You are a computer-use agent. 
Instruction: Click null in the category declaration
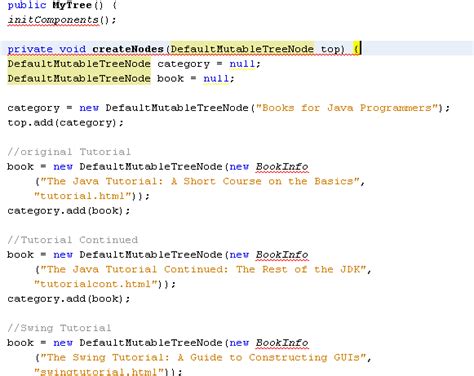(x=242, y=64)
